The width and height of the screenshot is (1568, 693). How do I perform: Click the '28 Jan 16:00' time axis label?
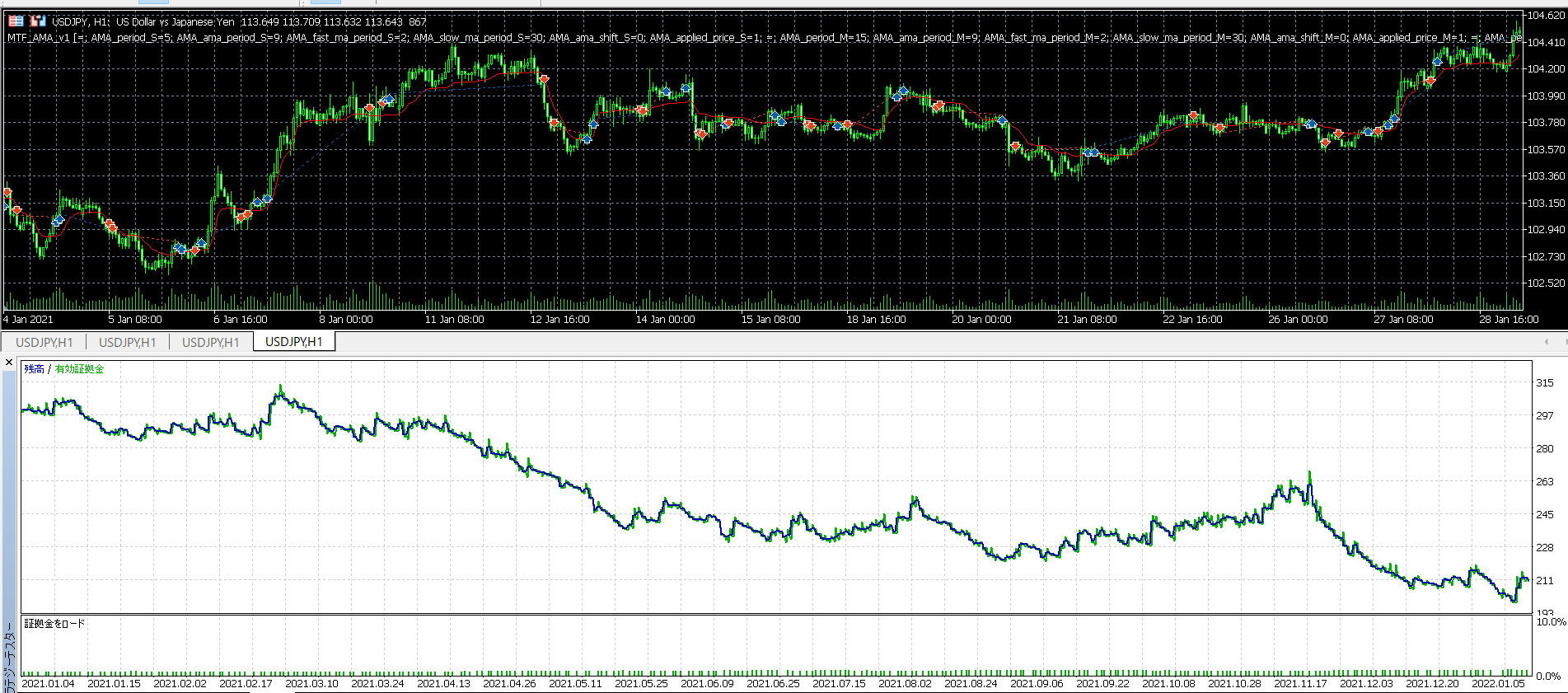click(1509, 320)
